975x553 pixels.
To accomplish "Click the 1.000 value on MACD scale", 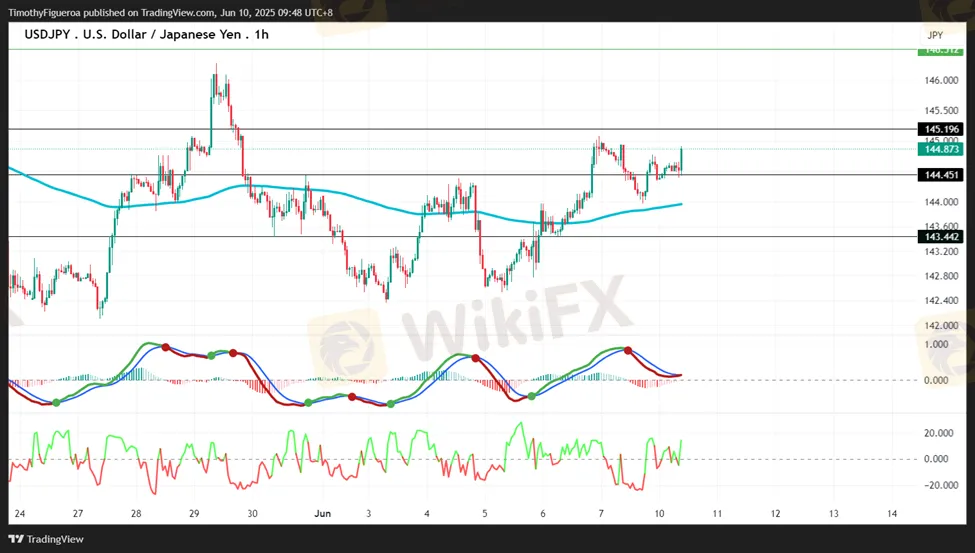I will pyautogui.click(x=936, y=345).
